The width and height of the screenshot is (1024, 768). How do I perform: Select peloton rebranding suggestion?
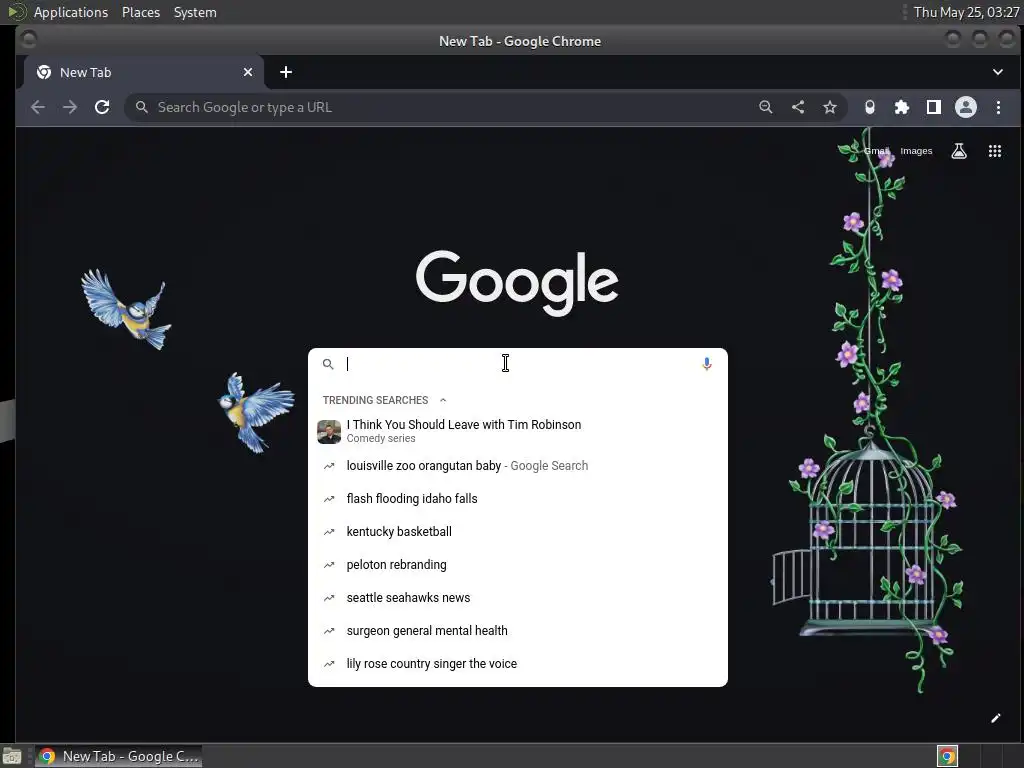pyautogui.click(x=518, y=564)
